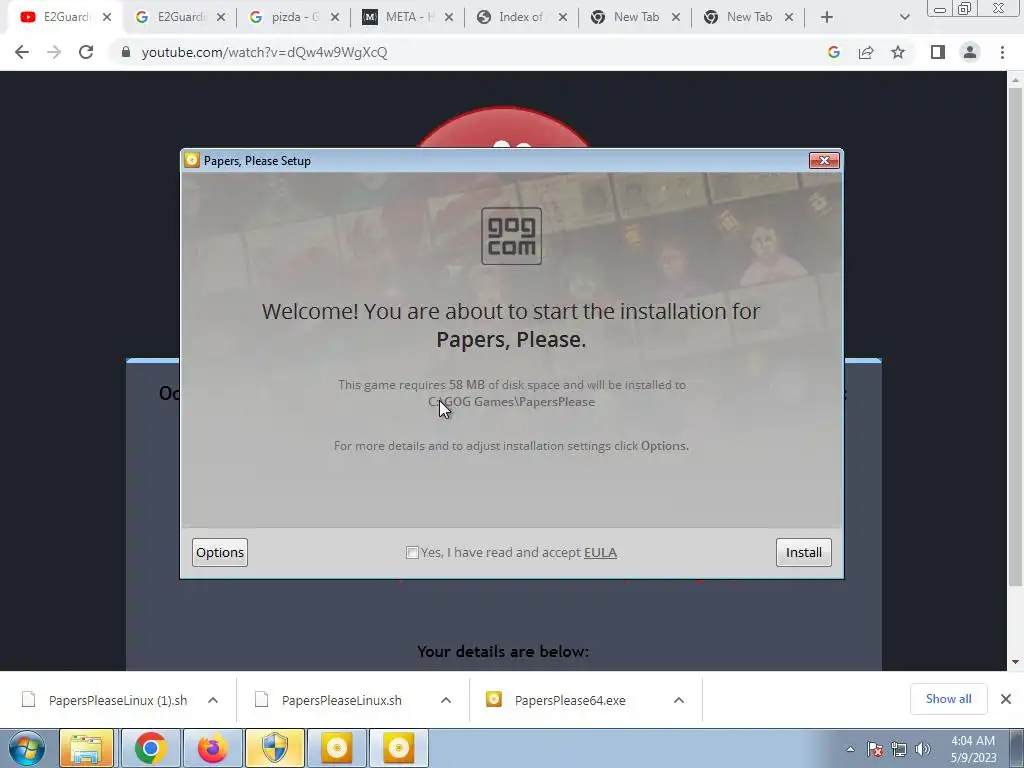
Task: Open the Windows Start menu
Action: (x=27, y=748)
